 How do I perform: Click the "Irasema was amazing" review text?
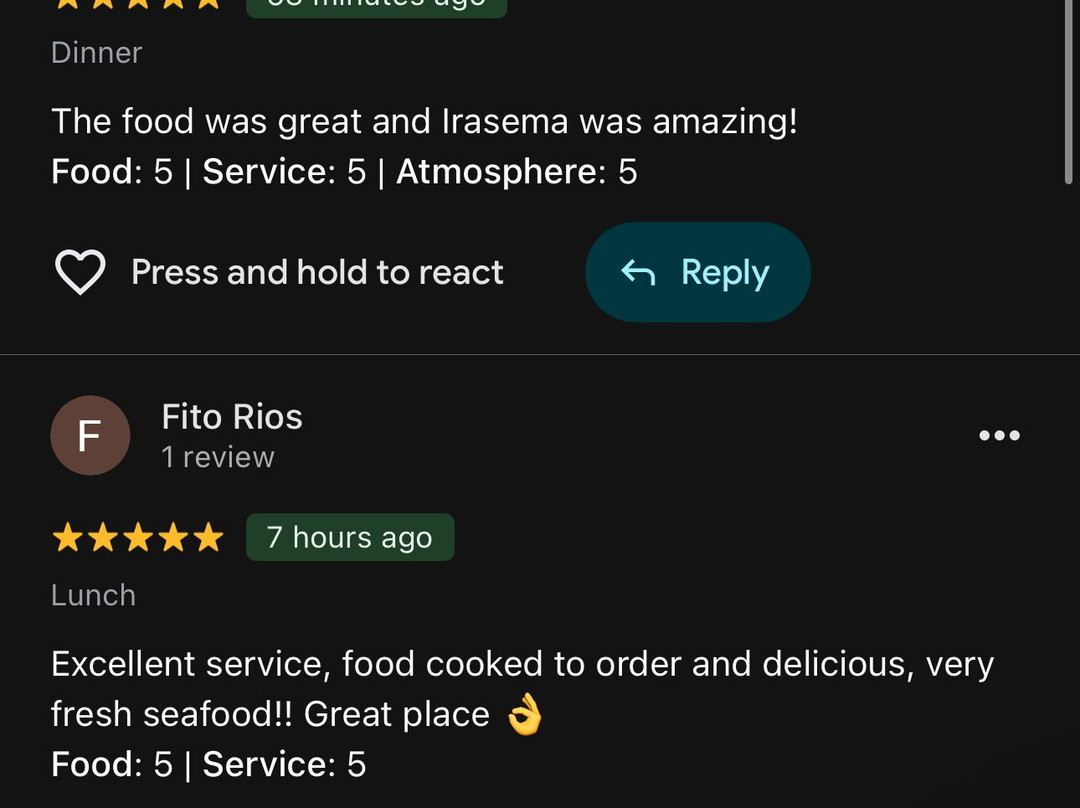pyautogui.click(x=424, y=122)
